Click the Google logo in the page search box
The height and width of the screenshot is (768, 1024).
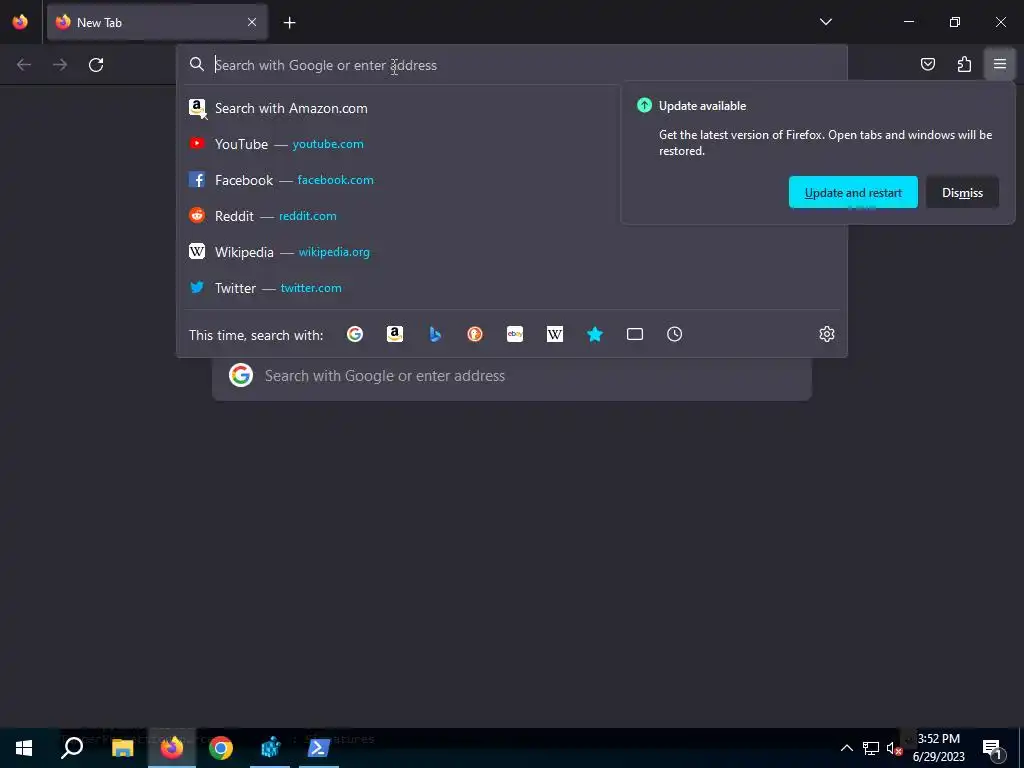point(241,376)
